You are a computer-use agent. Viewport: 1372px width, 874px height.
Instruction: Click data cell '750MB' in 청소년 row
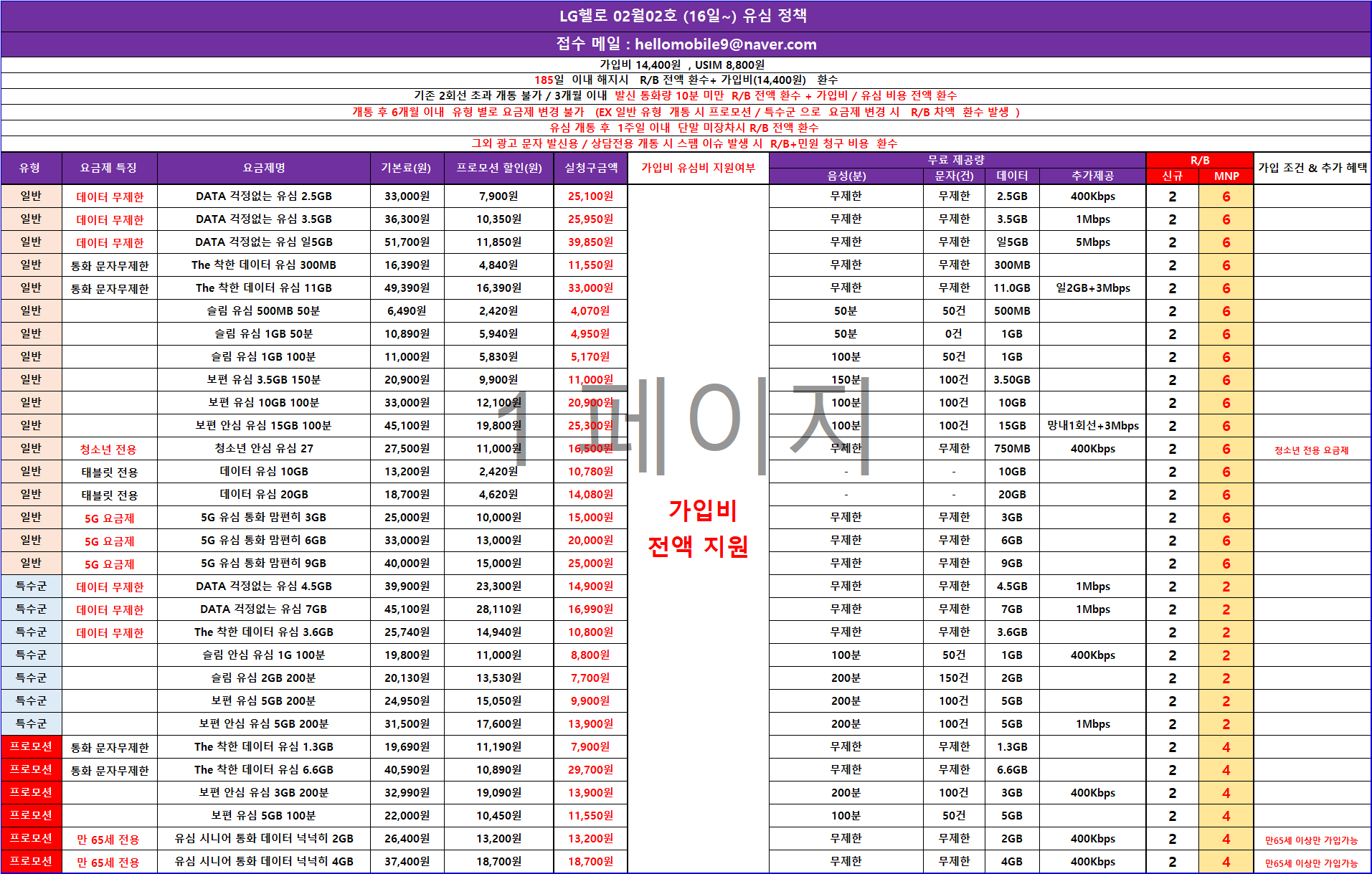[1012, 448]
